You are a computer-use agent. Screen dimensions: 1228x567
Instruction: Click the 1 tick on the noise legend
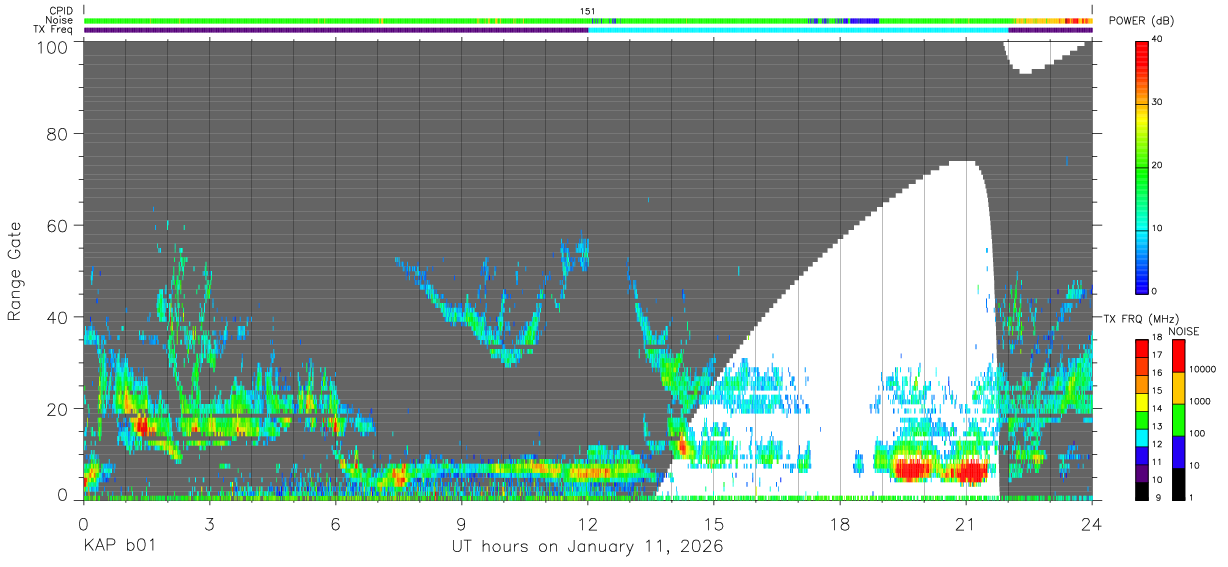pyautogui.click(x=1191, y=497)
